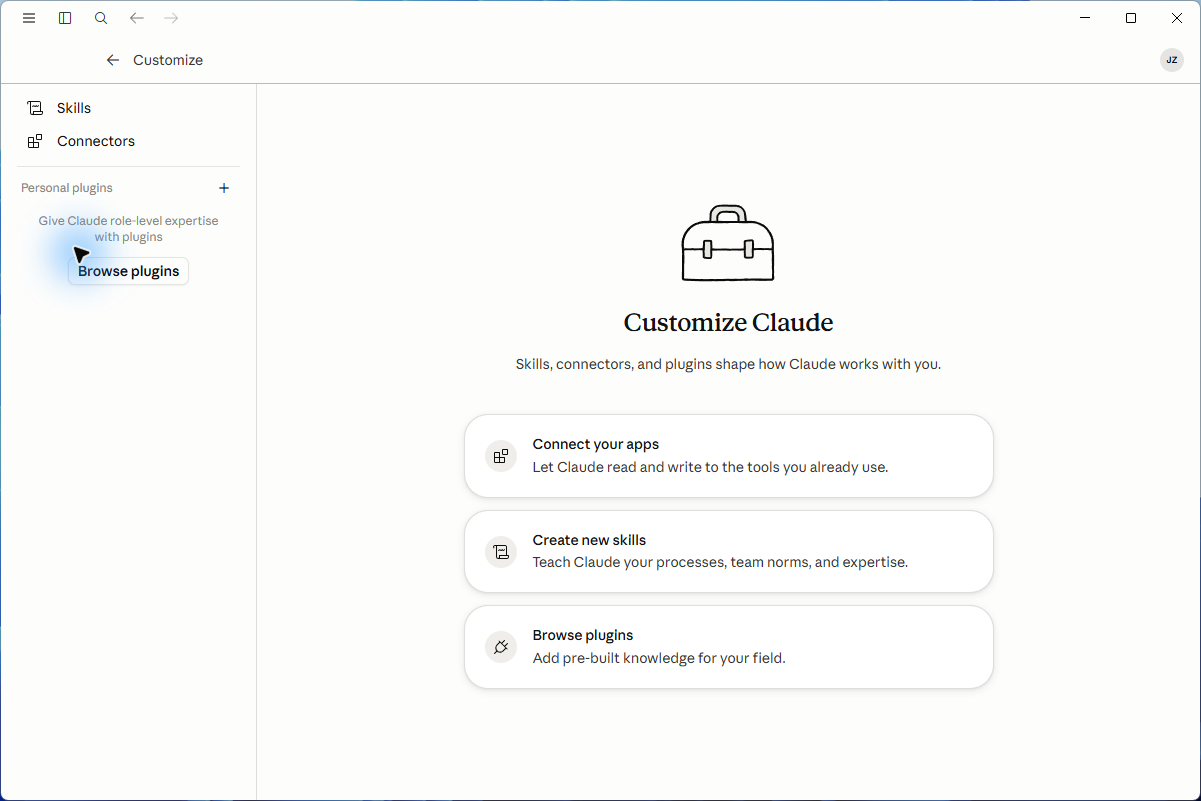Go back with the top arrow

click(137, 18)
